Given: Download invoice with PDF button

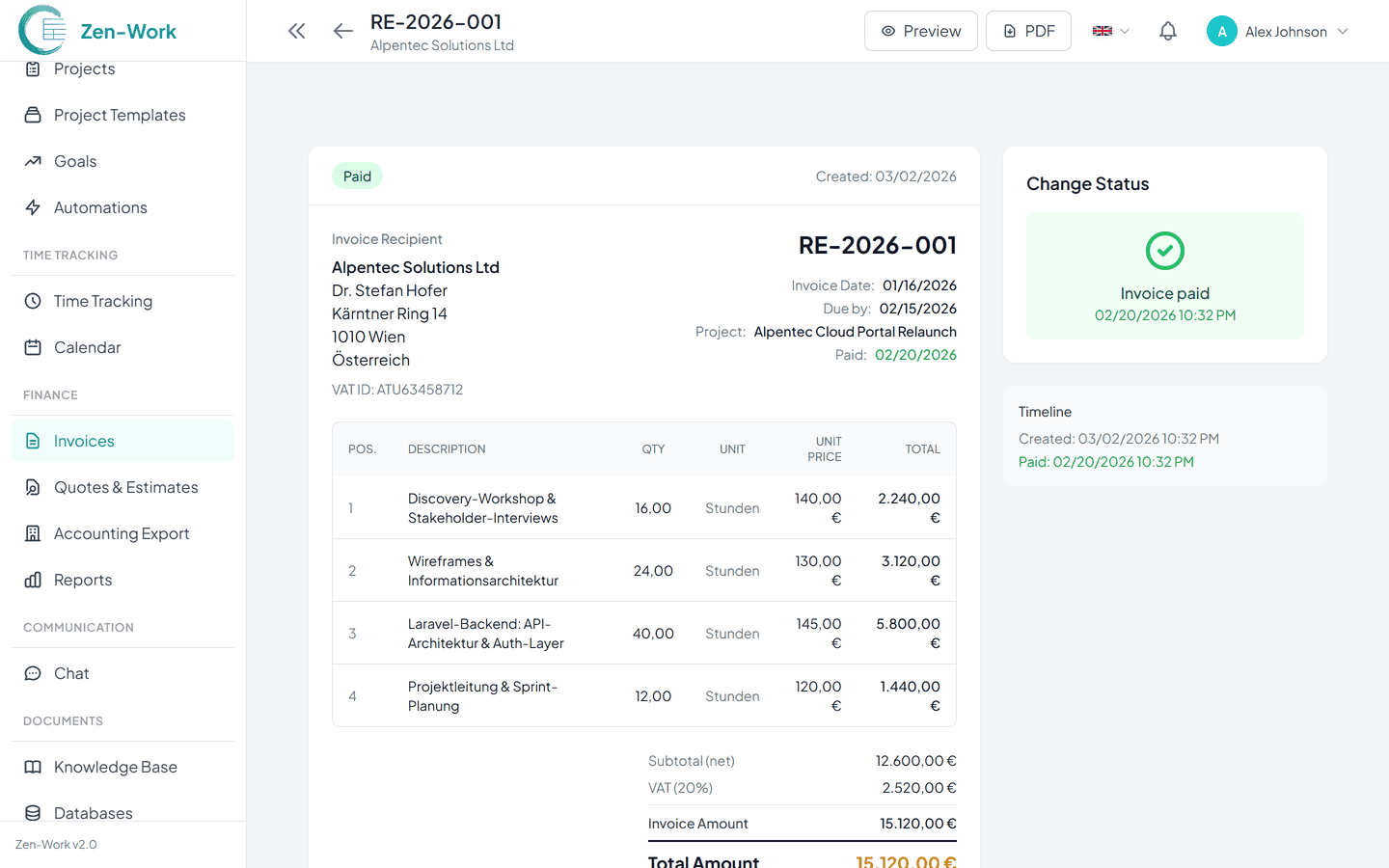Looking at the screenshot, I should tap(1027, 31).
